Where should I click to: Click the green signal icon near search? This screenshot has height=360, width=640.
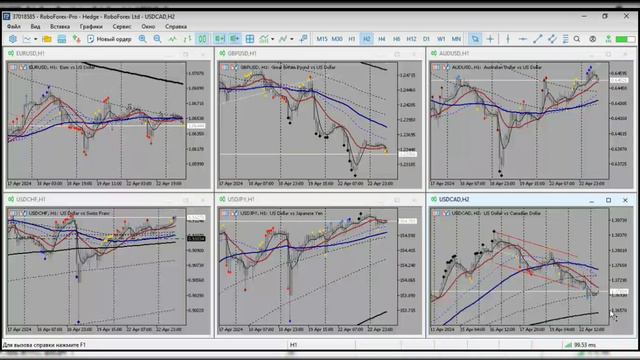608,39
